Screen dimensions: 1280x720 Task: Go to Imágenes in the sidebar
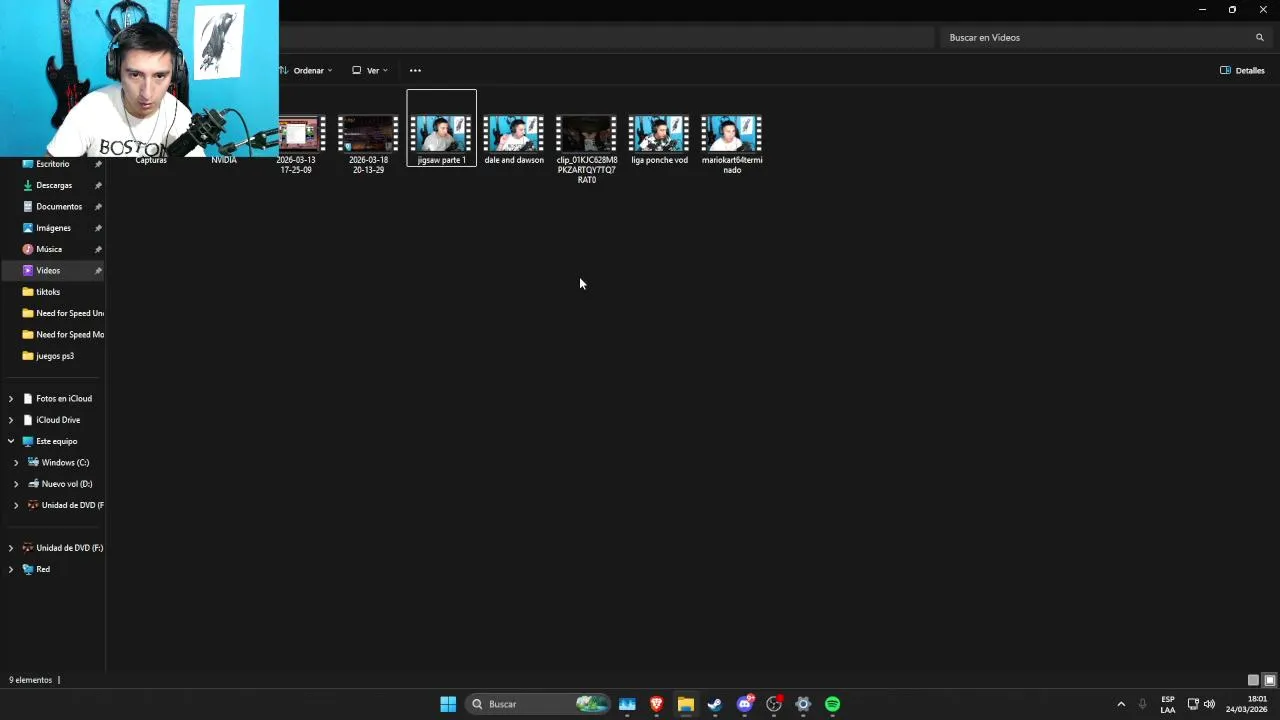click(54, 228)
